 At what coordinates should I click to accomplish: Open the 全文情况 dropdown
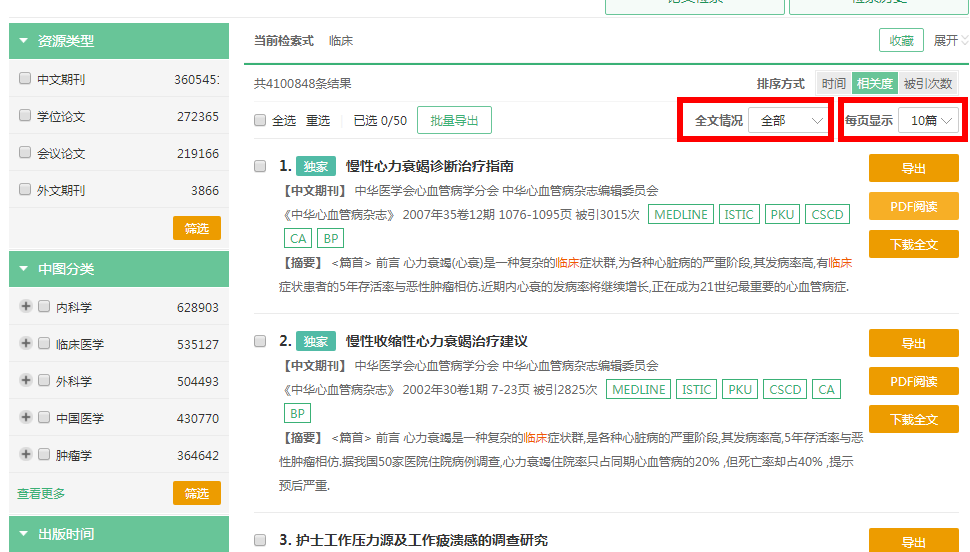(789, 121)
